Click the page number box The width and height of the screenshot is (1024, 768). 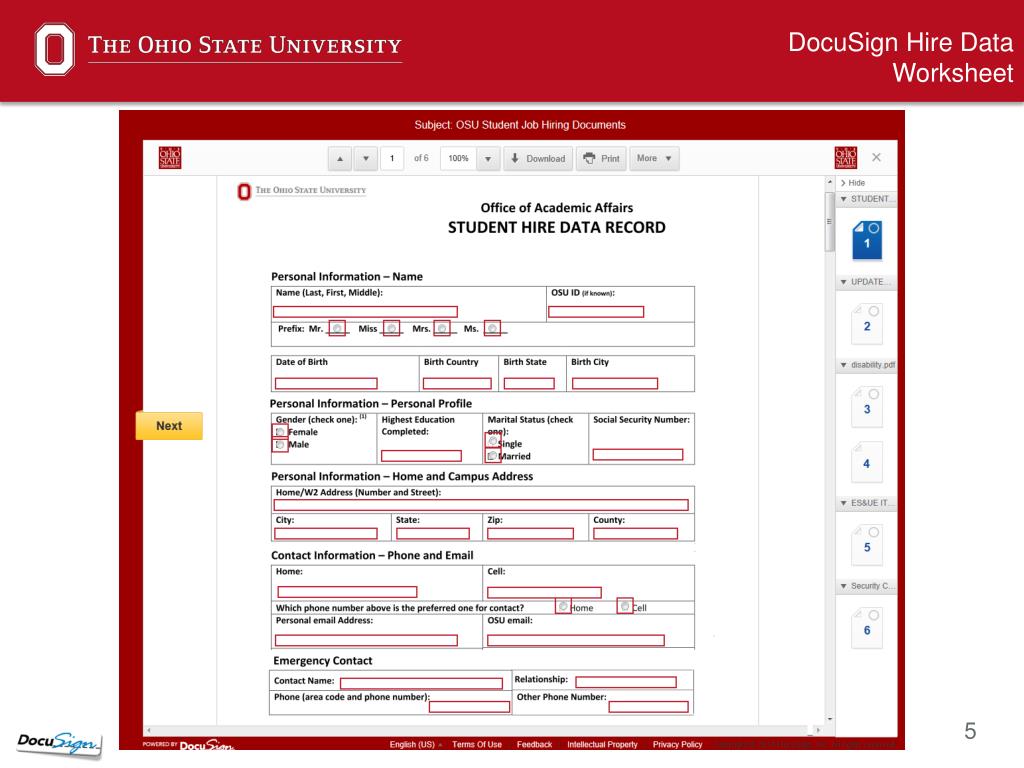pyautogui.click(x=392, y=159)
